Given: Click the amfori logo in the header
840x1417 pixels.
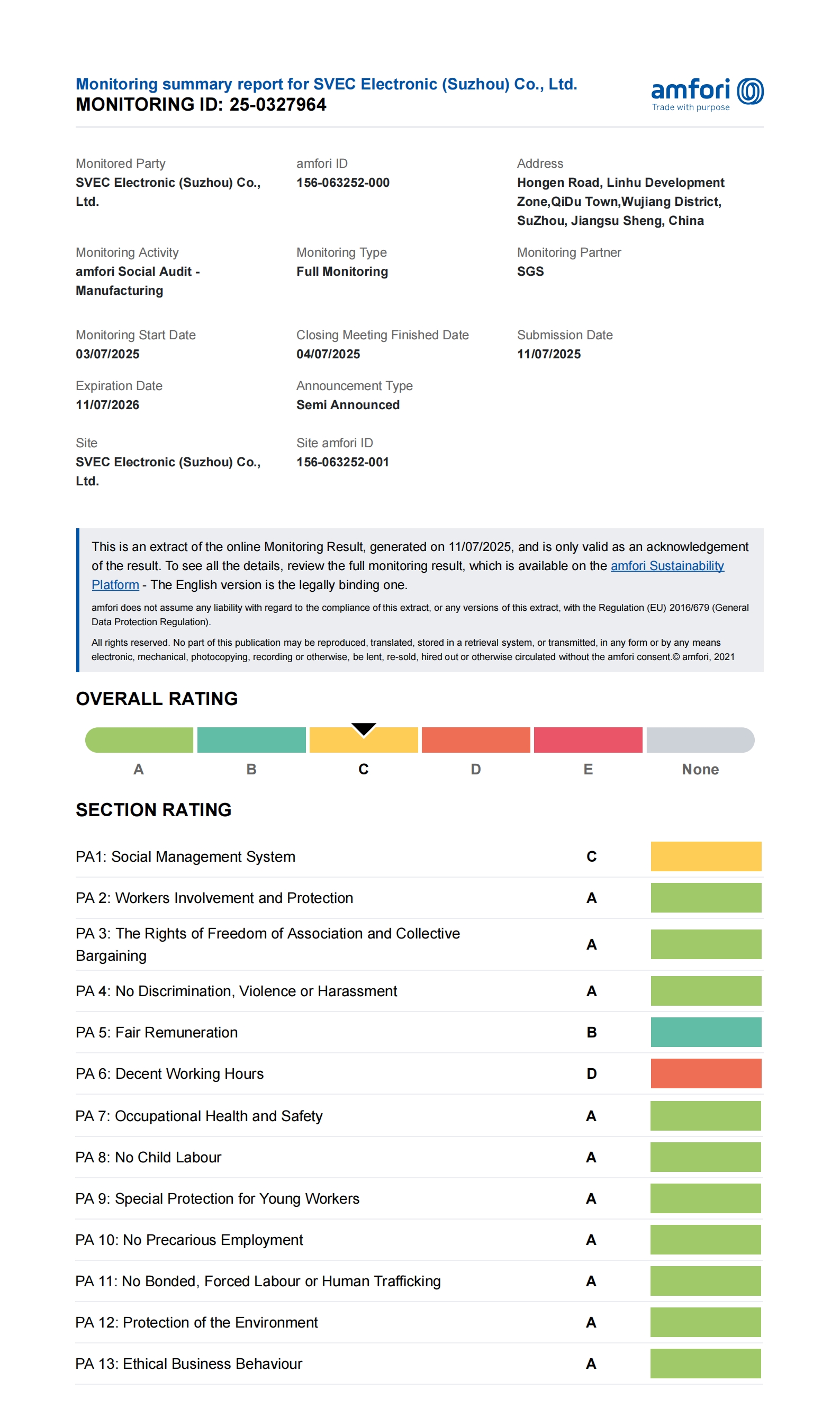Looking at the screenshot, I should [707, 94].
